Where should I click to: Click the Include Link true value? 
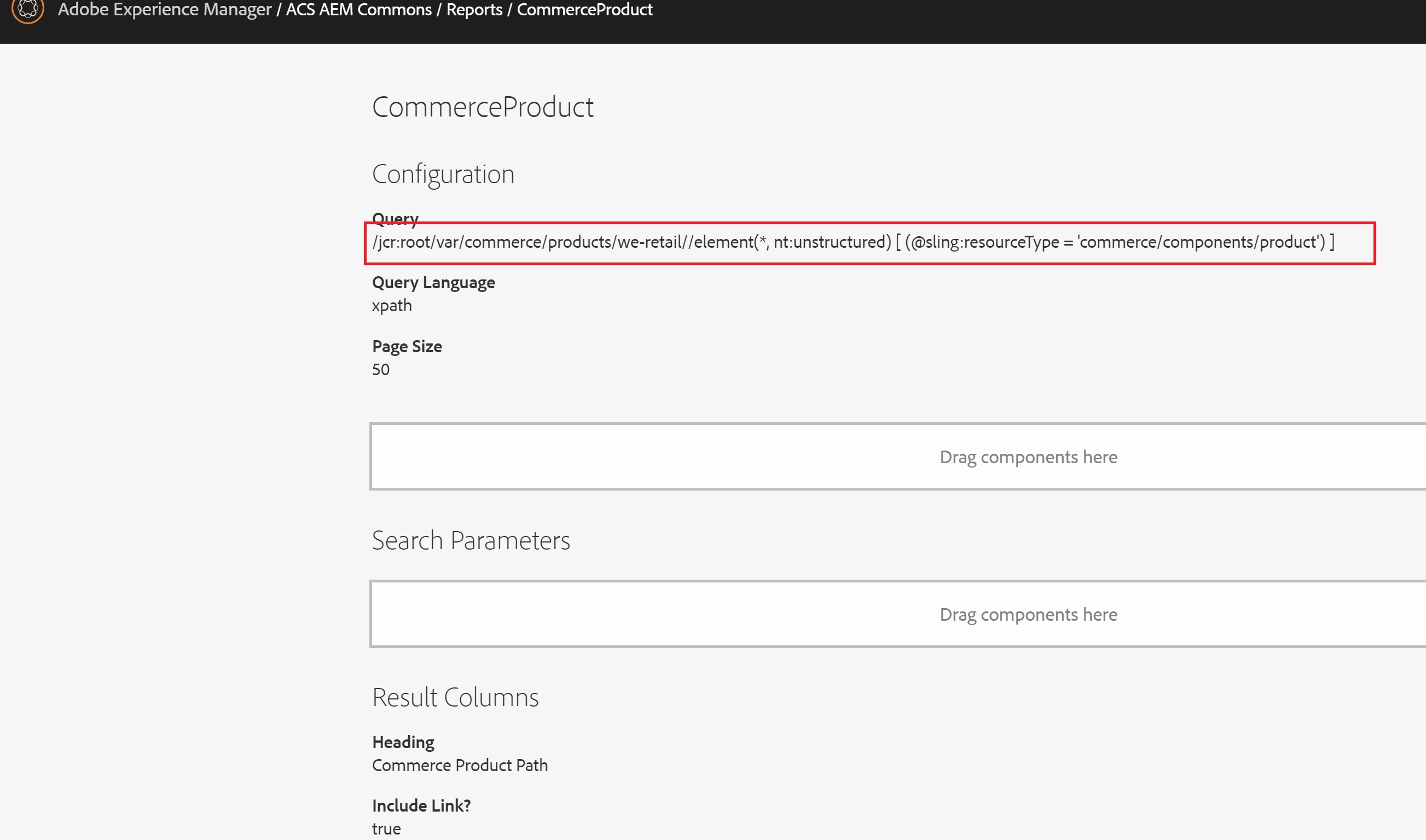coord(386,829)
